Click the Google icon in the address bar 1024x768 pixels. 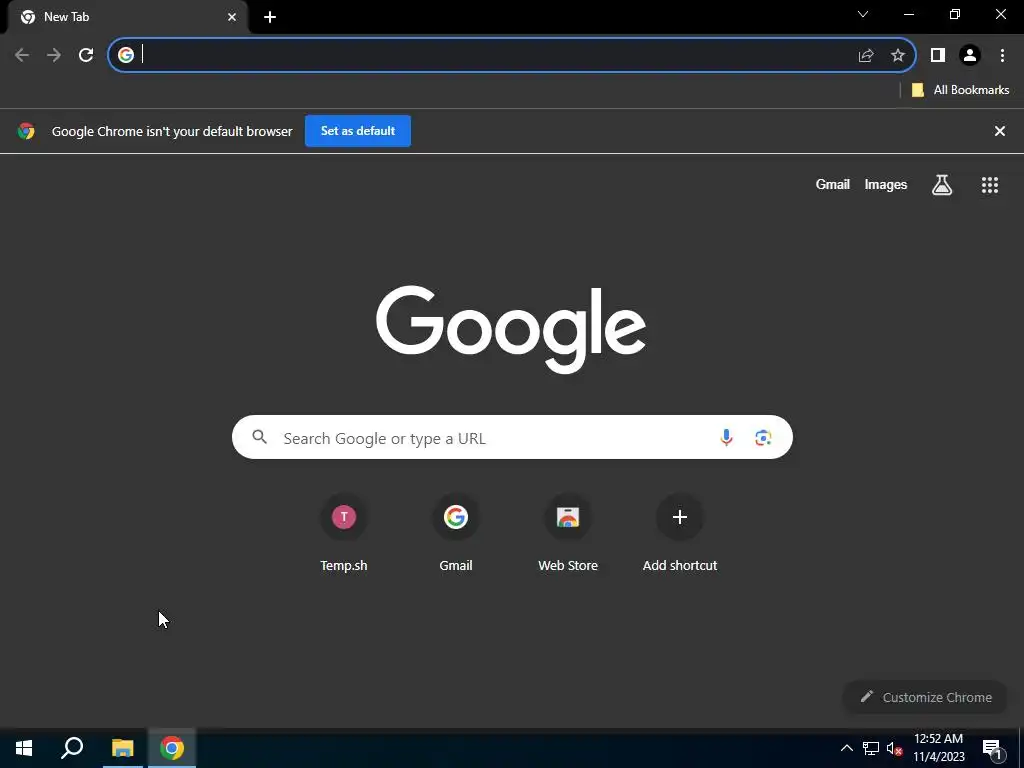coord(126,55)
